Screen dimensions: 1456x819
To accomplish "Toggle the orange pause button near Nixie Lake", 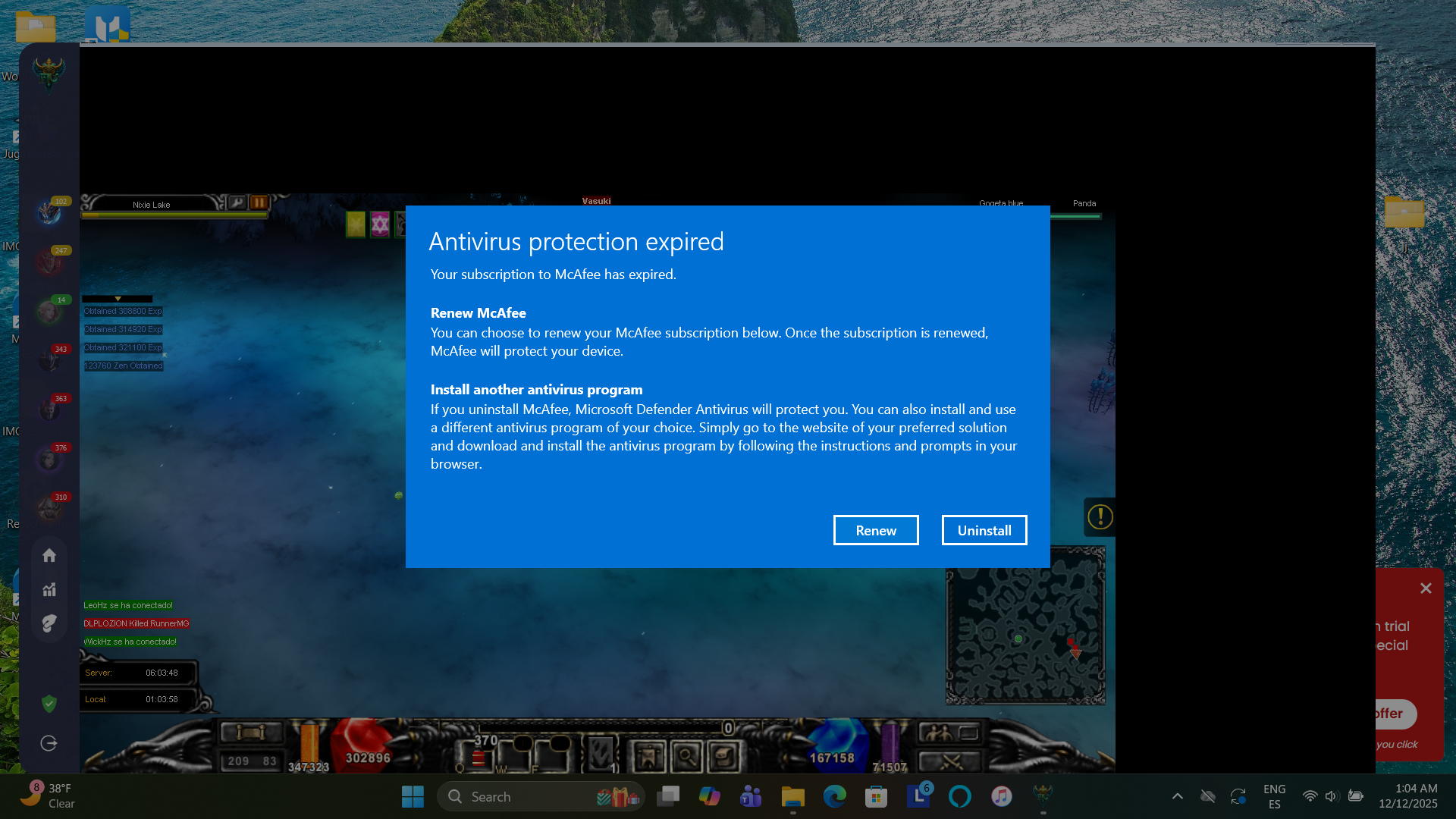I will click(259, 202).
